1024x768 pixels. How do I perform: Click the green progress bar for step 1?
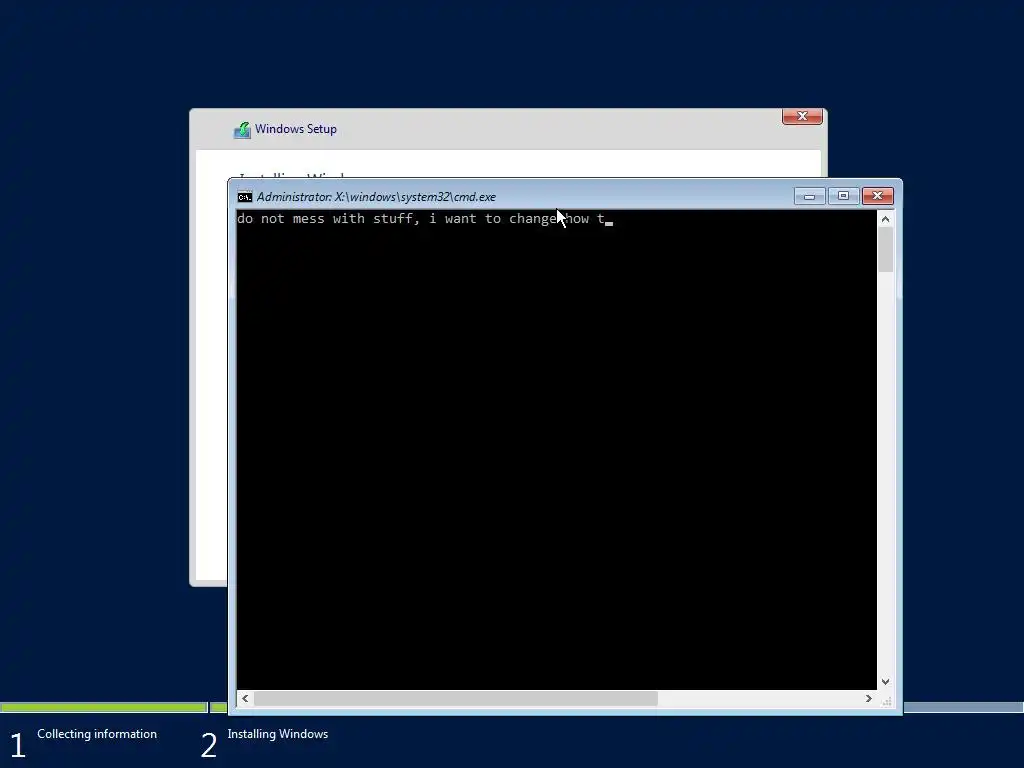[103, 707]
